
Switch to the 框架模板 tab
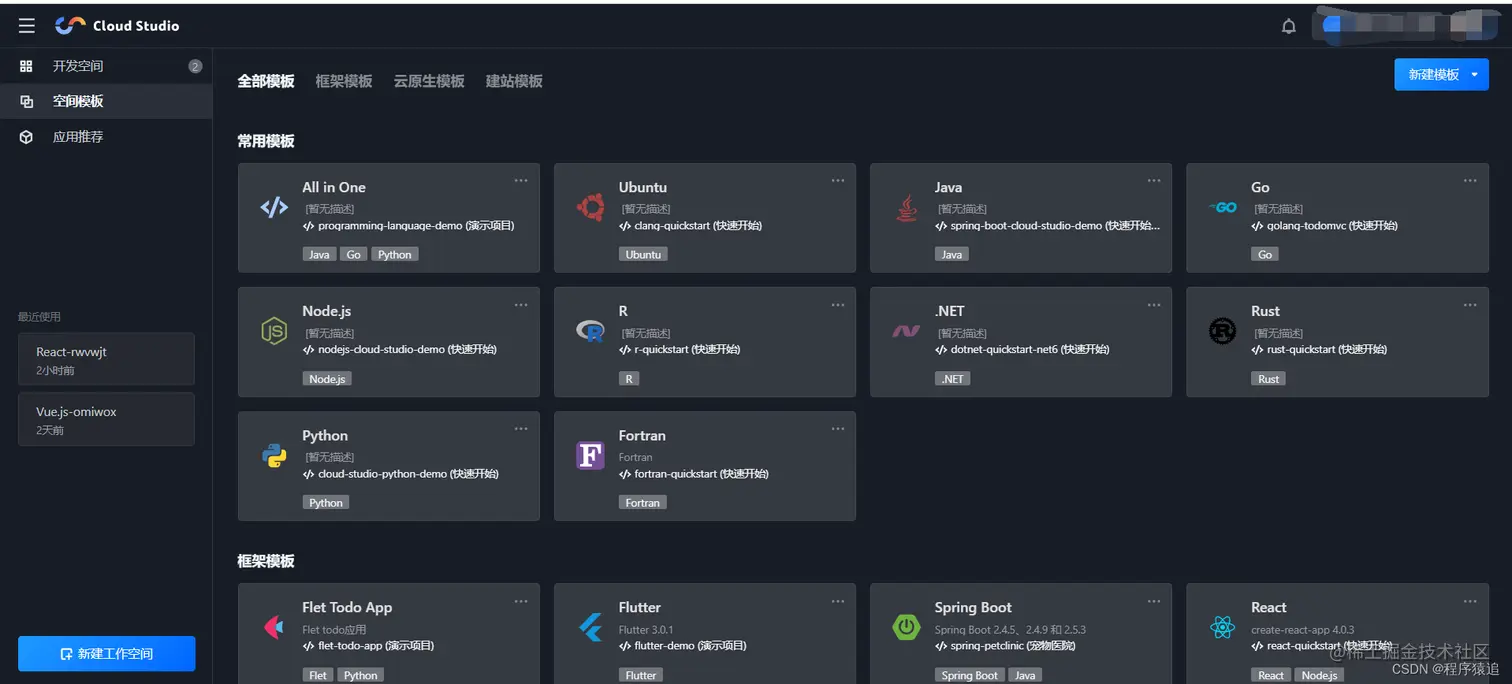pos(344,81)
